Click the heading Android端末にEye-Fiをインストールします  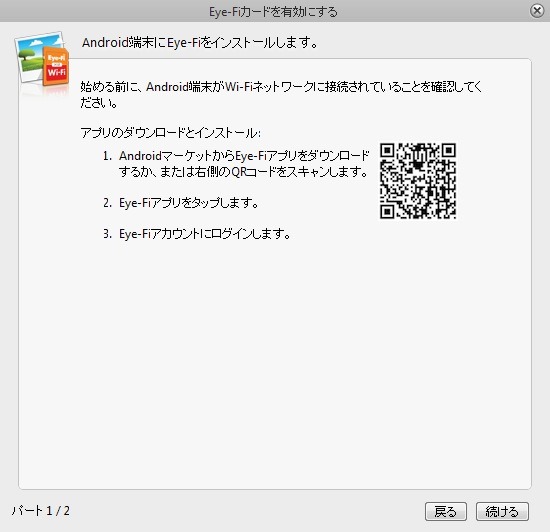[200, 43]
